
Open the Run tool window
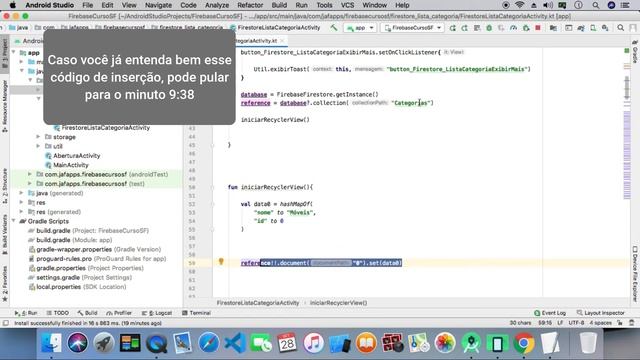(x=26, y=313)
